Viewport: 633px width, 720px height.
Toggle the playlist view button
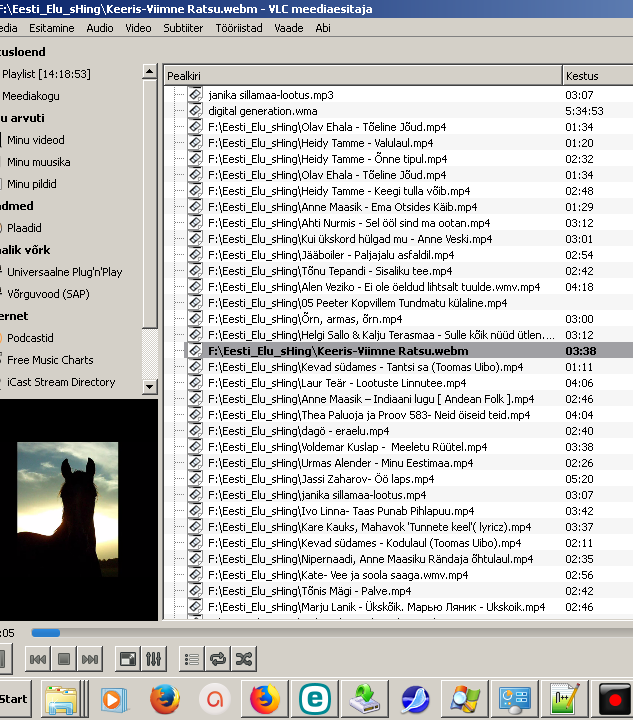(x=191, y=659)
